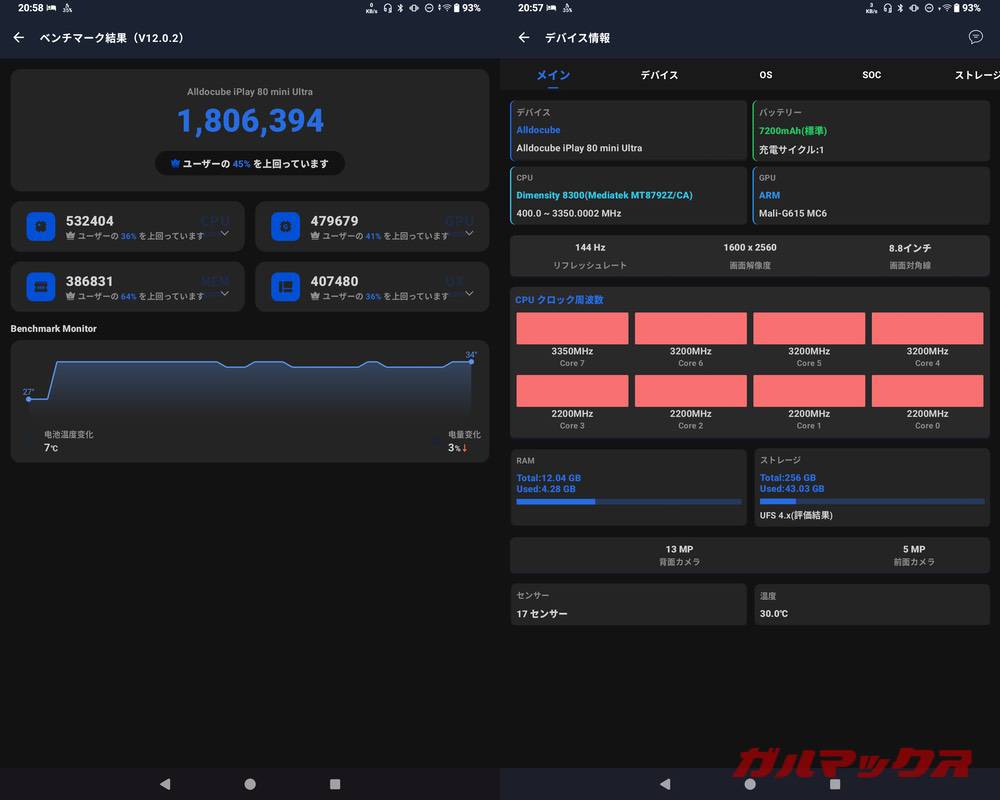Switch to the デバイス tab
The width and height of the screenshot is (1000, 800).
point(659,75)
